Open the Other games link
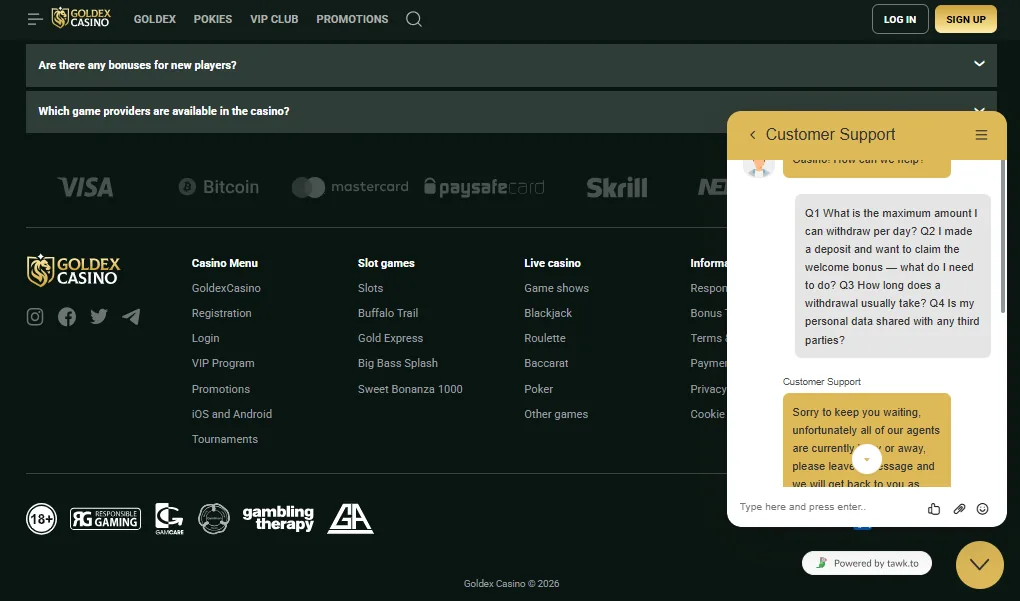The width and height of the screenshot is (1020, 601). coord(556,414)
